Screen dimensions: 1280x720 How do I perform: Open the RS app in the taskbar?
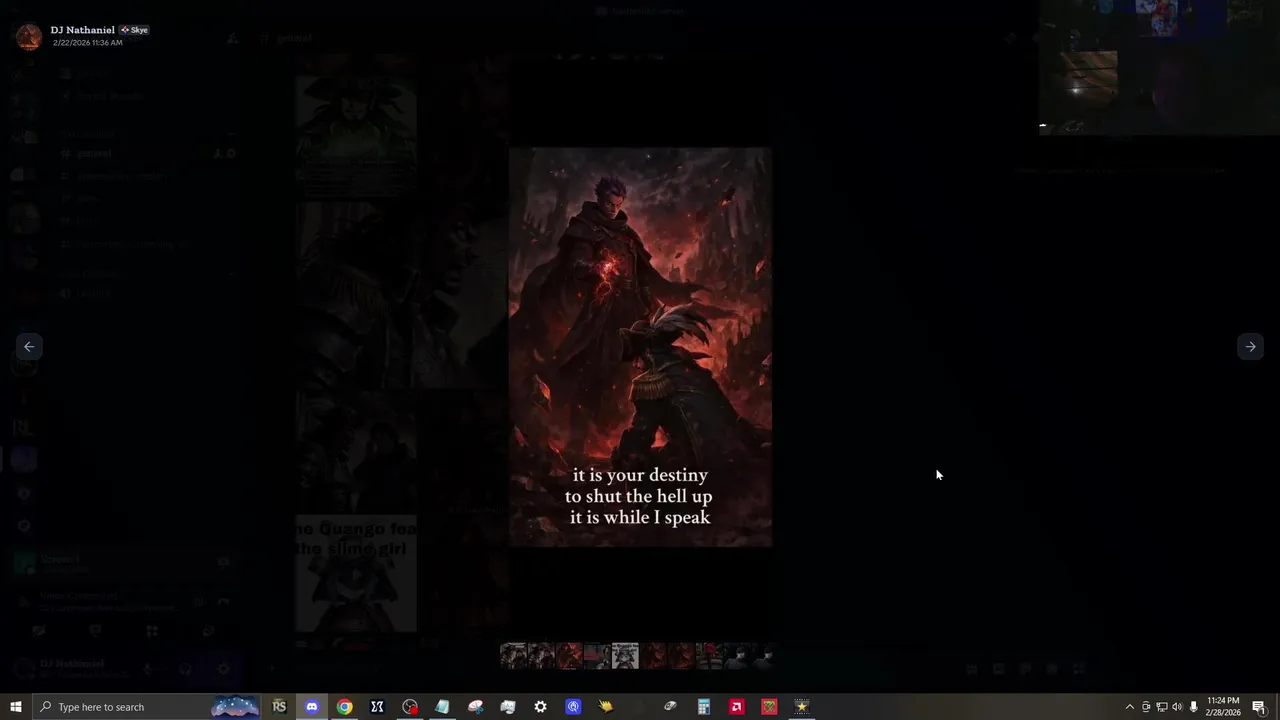(279, 707)
